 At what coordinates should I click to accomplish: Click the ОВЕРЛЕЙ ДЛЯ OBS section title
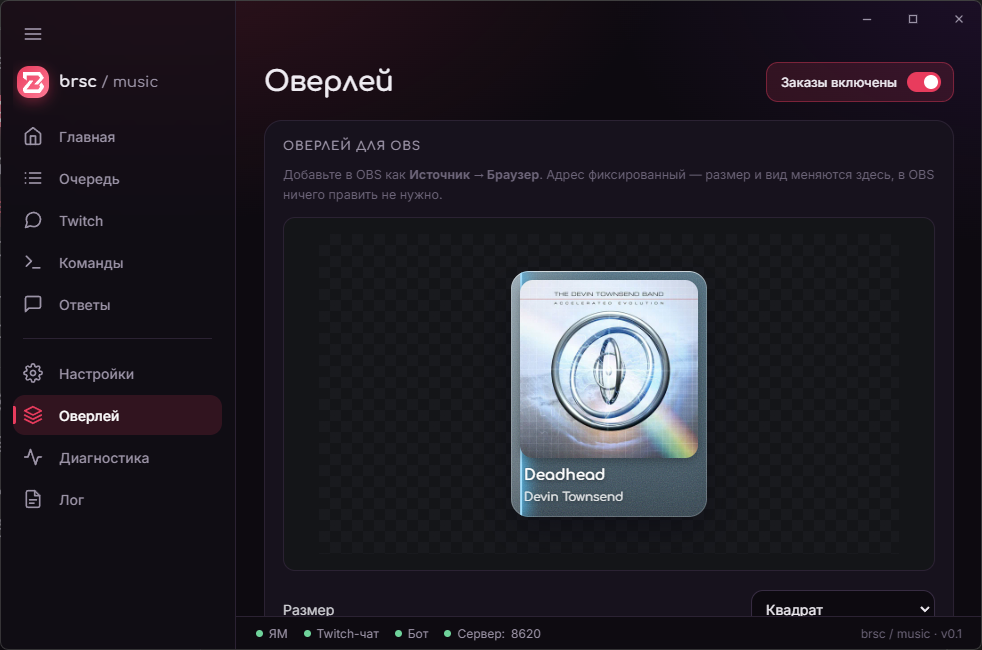point(351,145)
